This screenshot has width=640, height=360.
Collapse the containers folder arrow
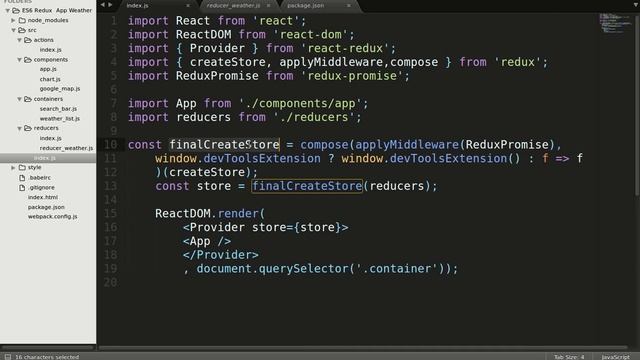[19, 99]
